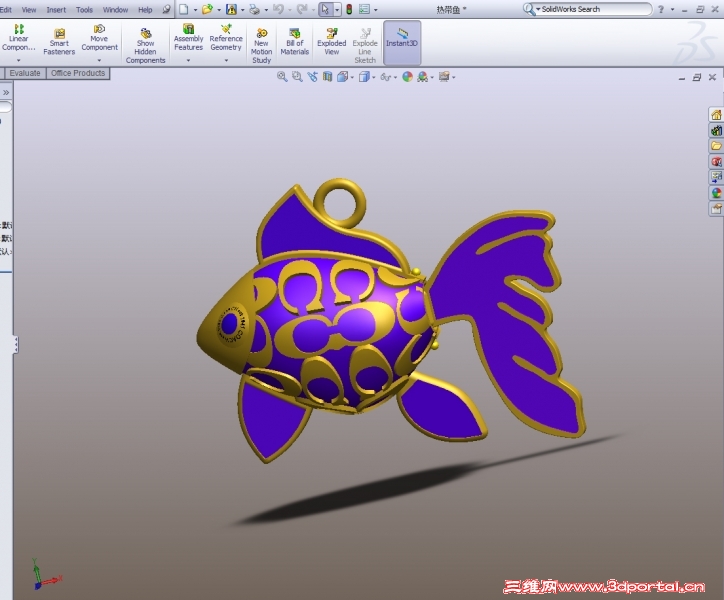Click the Undo icon
Viewport: 724px width, 600px height.
(278, 9)
